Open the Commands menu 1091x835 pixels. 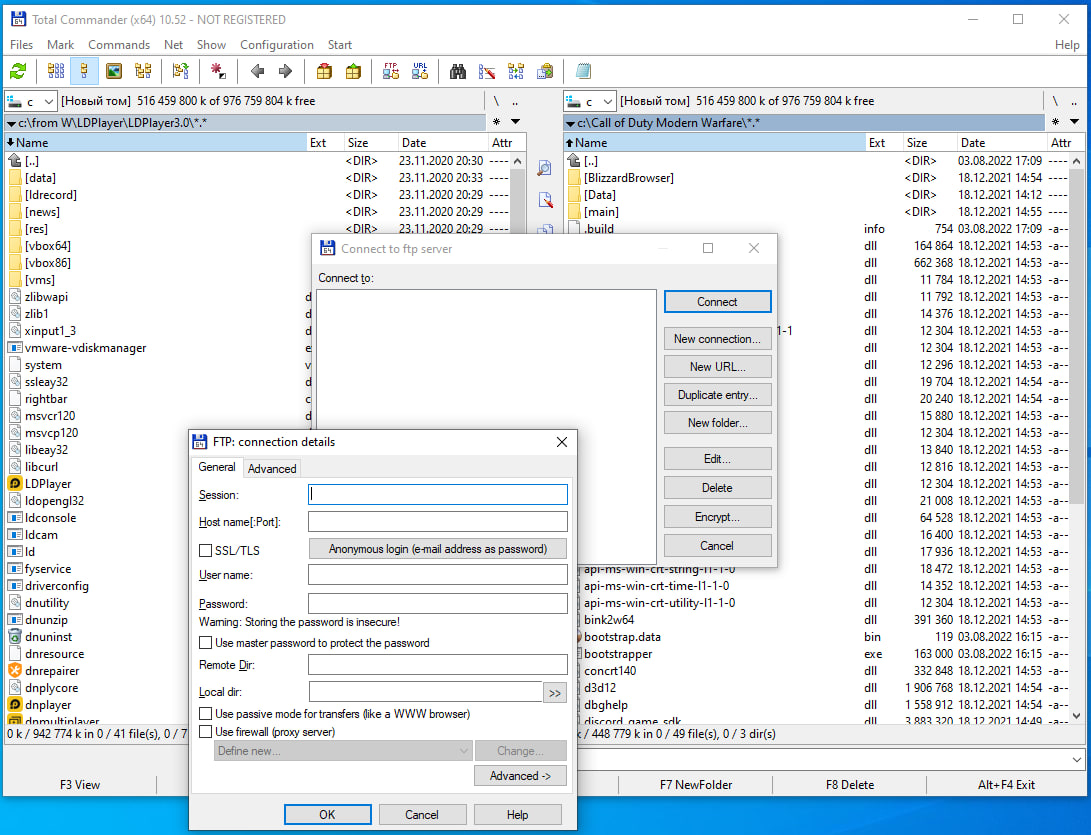tap(119, 45)
